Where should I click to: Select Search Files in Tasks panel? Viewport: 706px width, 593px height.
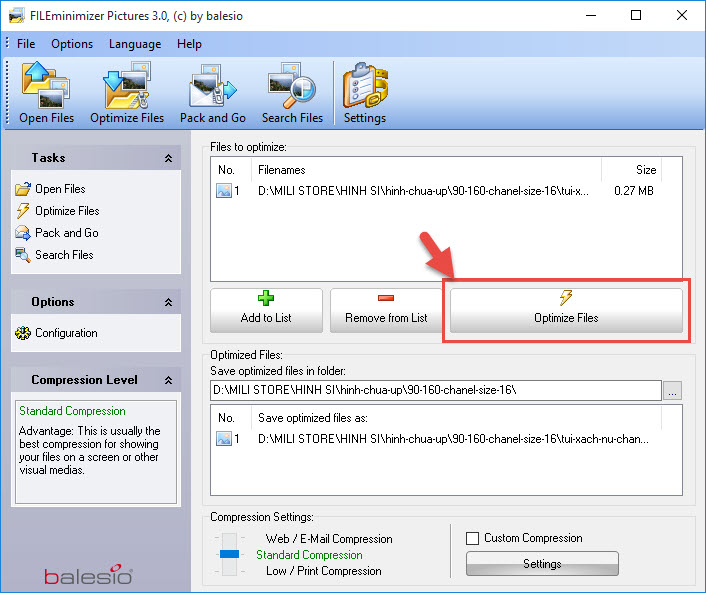[54, 255]
